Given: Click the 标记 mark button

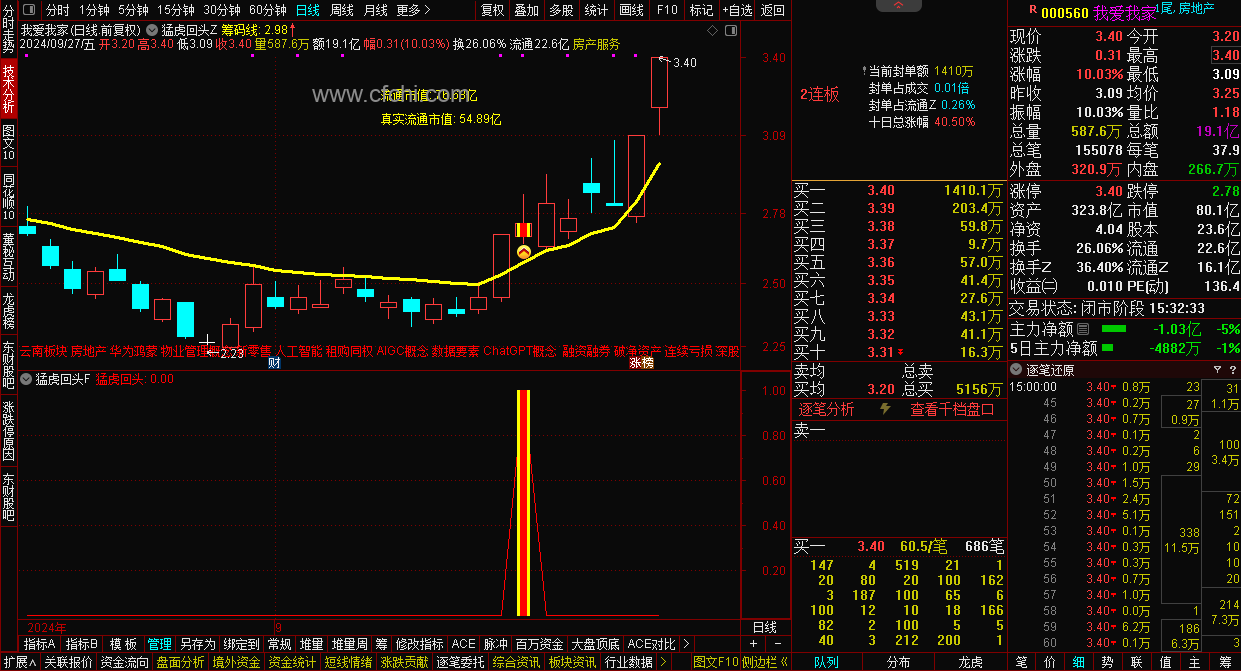Looking at the screenshot, I should click(x=700, y=10).
